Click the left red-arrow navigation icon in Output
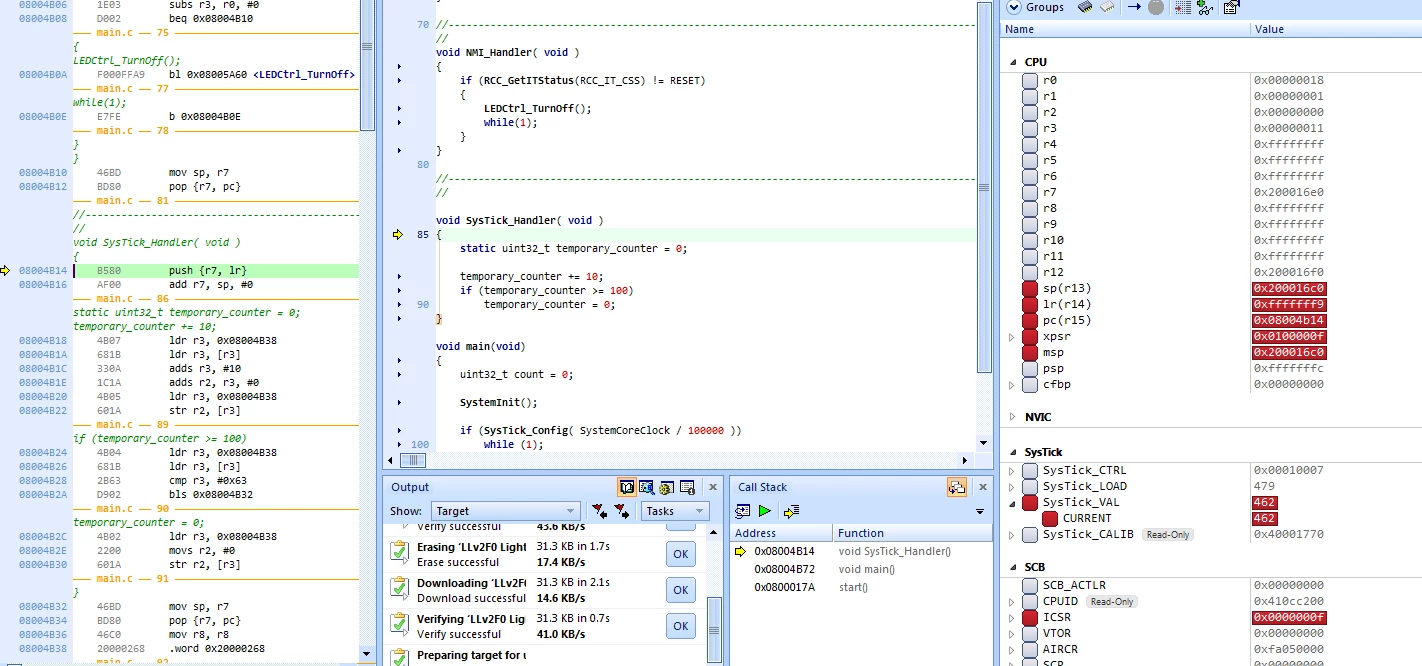Viewport: 1422px width, 666px height. pyautogui.click(x=599, y=511)
